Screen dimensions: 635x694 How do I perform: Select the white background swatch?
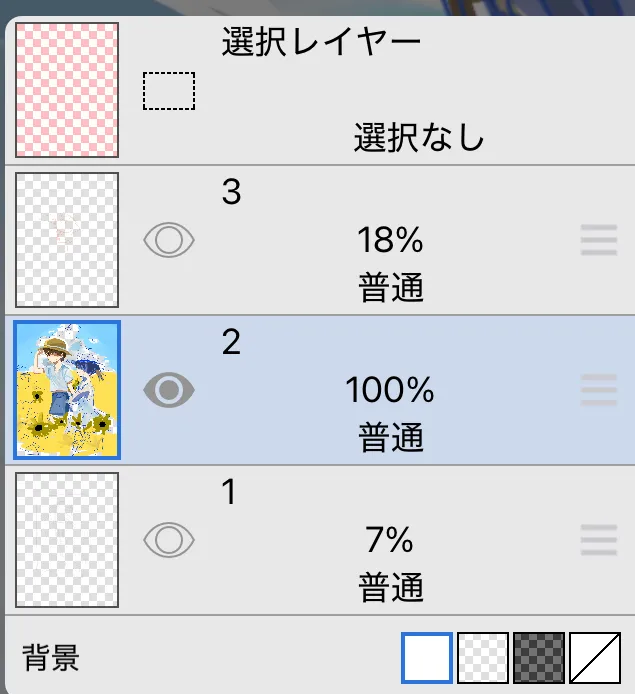pos(428,657)
